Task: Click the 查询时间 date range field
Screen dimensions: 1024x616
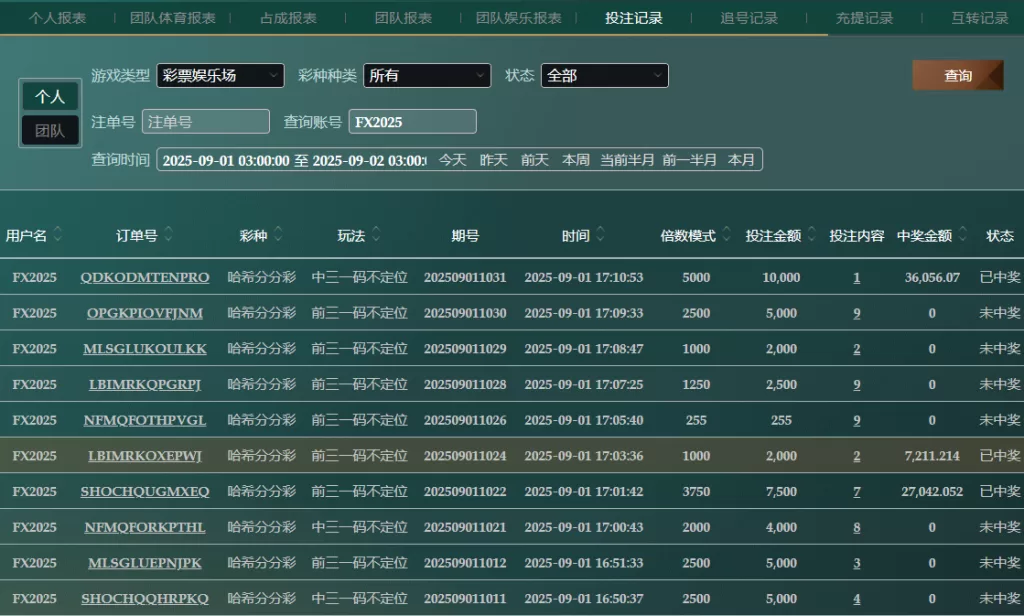Action: coord(294,160)
